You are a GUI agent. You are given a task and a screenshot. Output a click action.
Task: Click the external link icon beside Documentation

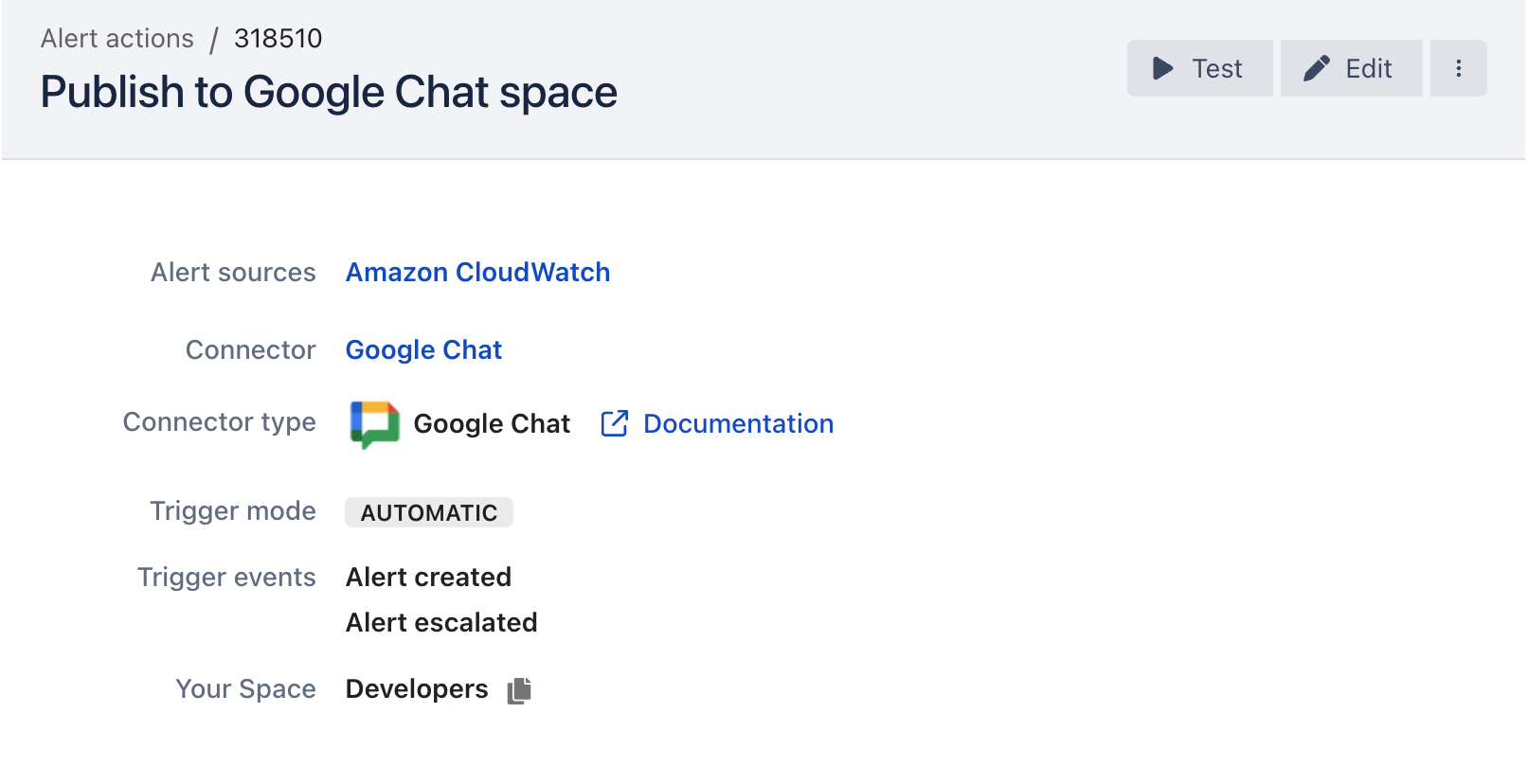point(615,423)
